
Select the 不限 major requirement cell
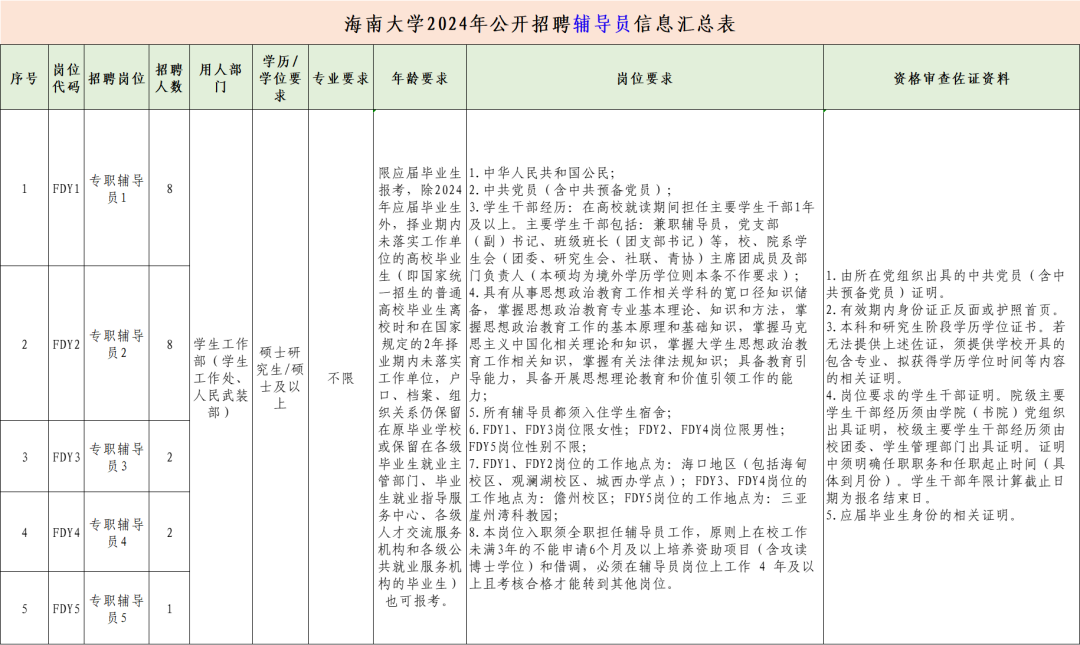coord(341,378)
